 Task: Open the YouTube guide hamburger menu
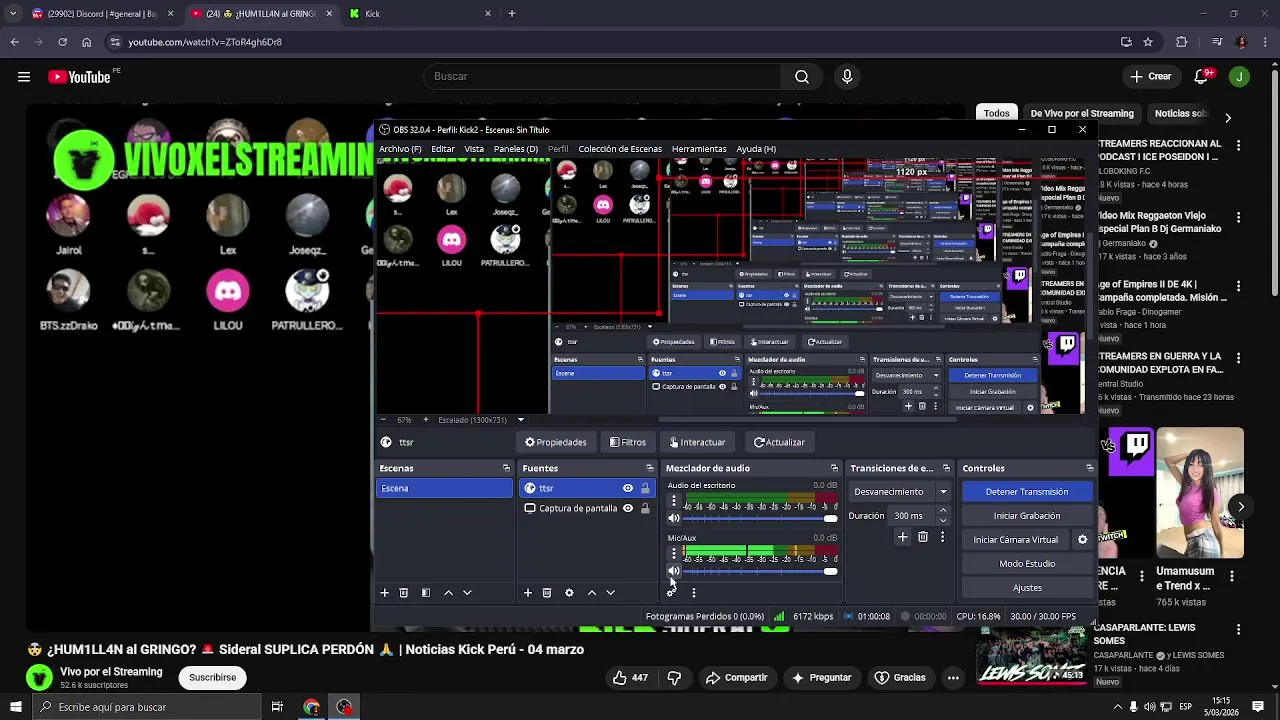pyautogui.click(x=23, y=77)
